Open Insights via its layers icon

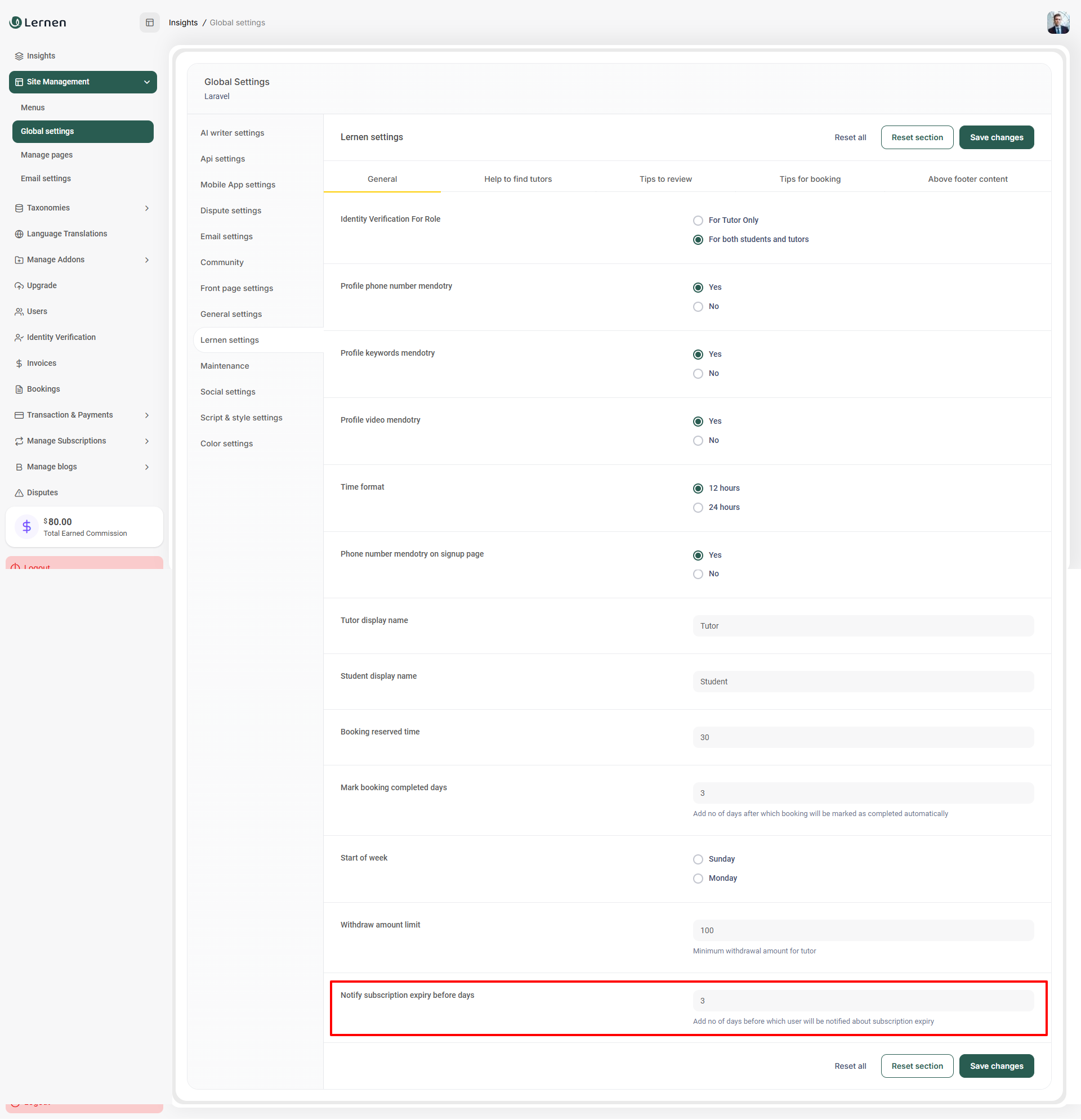tap(19, 56)
